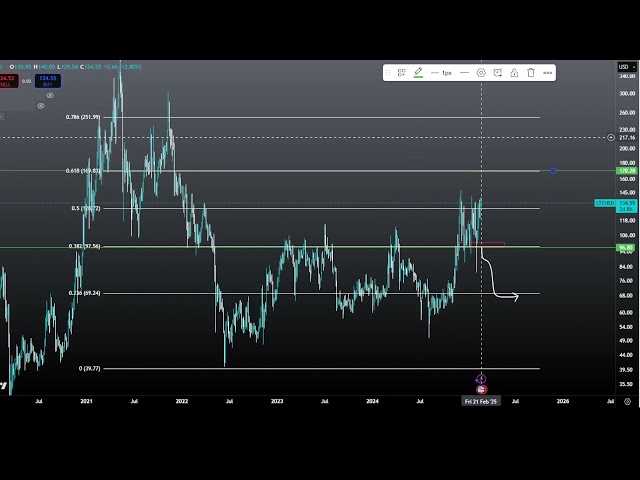Open the more options ellipsis menu
This screenshot has height=480, width=640.
548,73
